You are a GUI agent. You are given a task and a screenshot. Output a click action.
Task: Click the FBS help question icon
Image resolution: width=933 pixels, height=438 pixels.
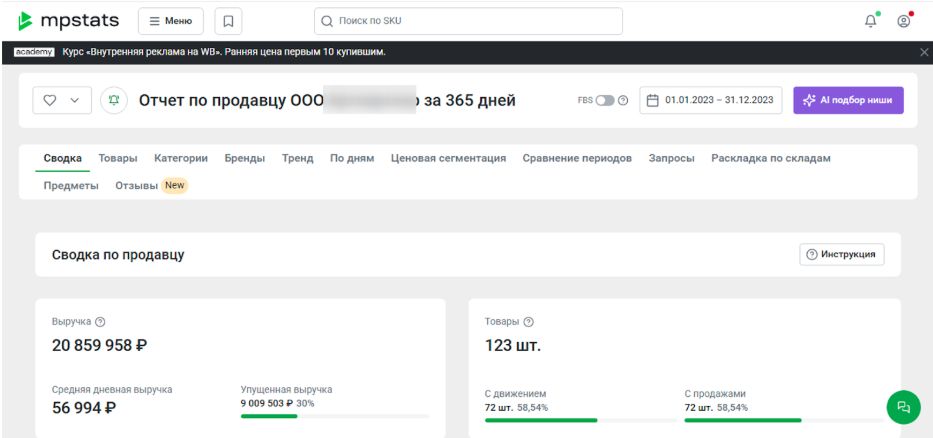point(623,100)
